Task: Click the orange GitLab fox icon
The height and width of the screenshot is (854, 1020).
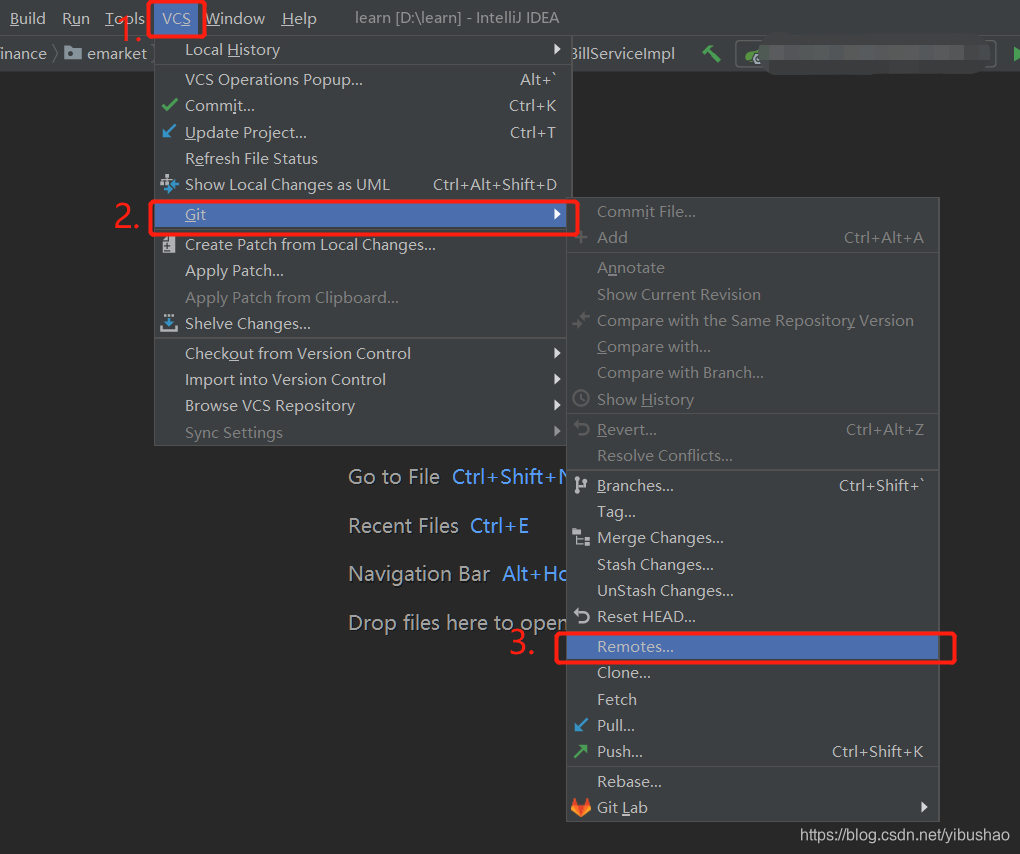Action: point(581,807)
